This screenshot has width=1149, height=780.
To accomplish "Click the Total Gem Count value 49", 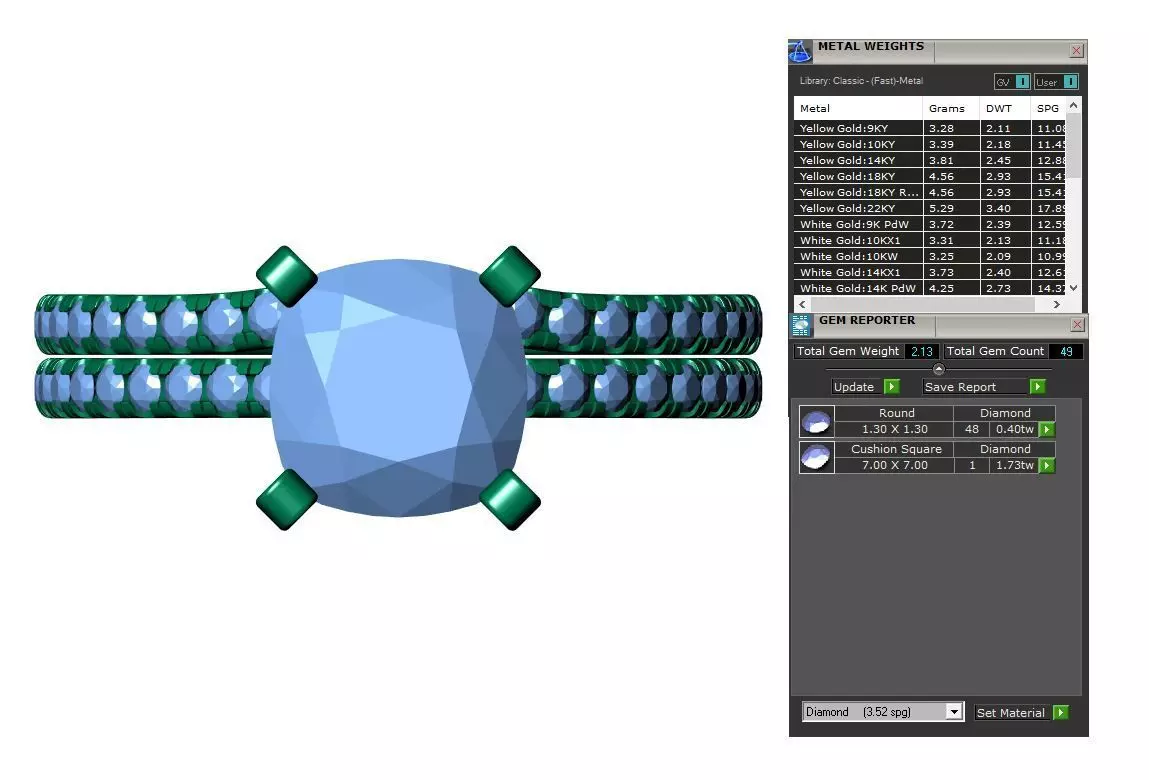I will click(1066, 352).
